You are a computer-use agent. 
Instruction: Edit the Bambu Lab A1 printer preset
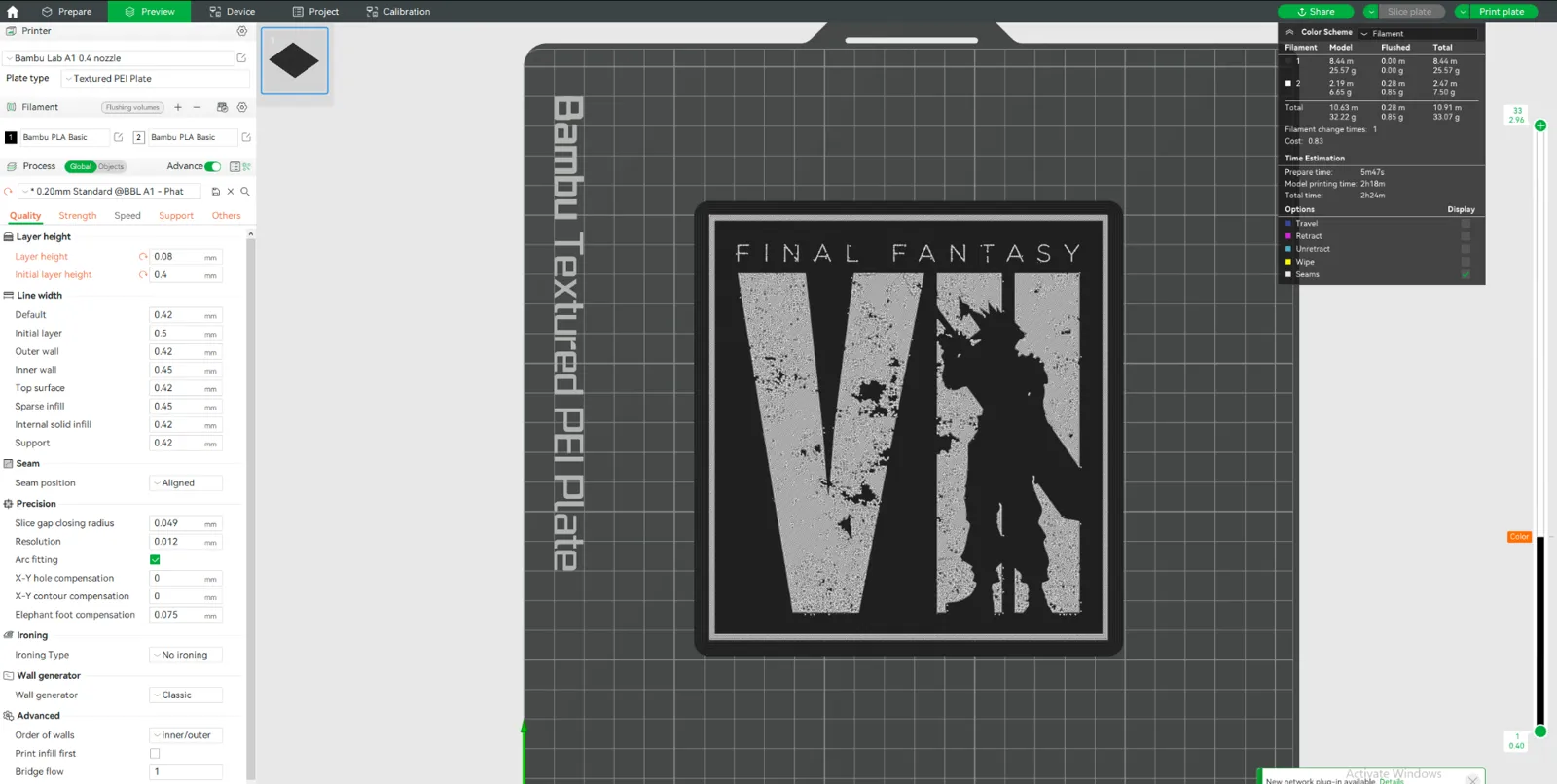click(241, 58)
